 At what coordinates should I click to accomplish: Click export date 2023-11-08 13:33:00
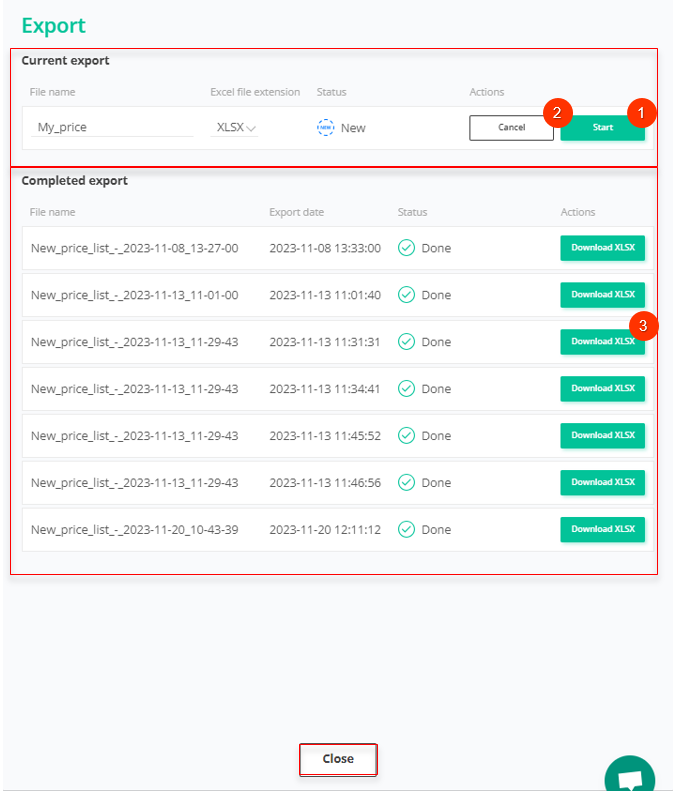coord(325,248)
